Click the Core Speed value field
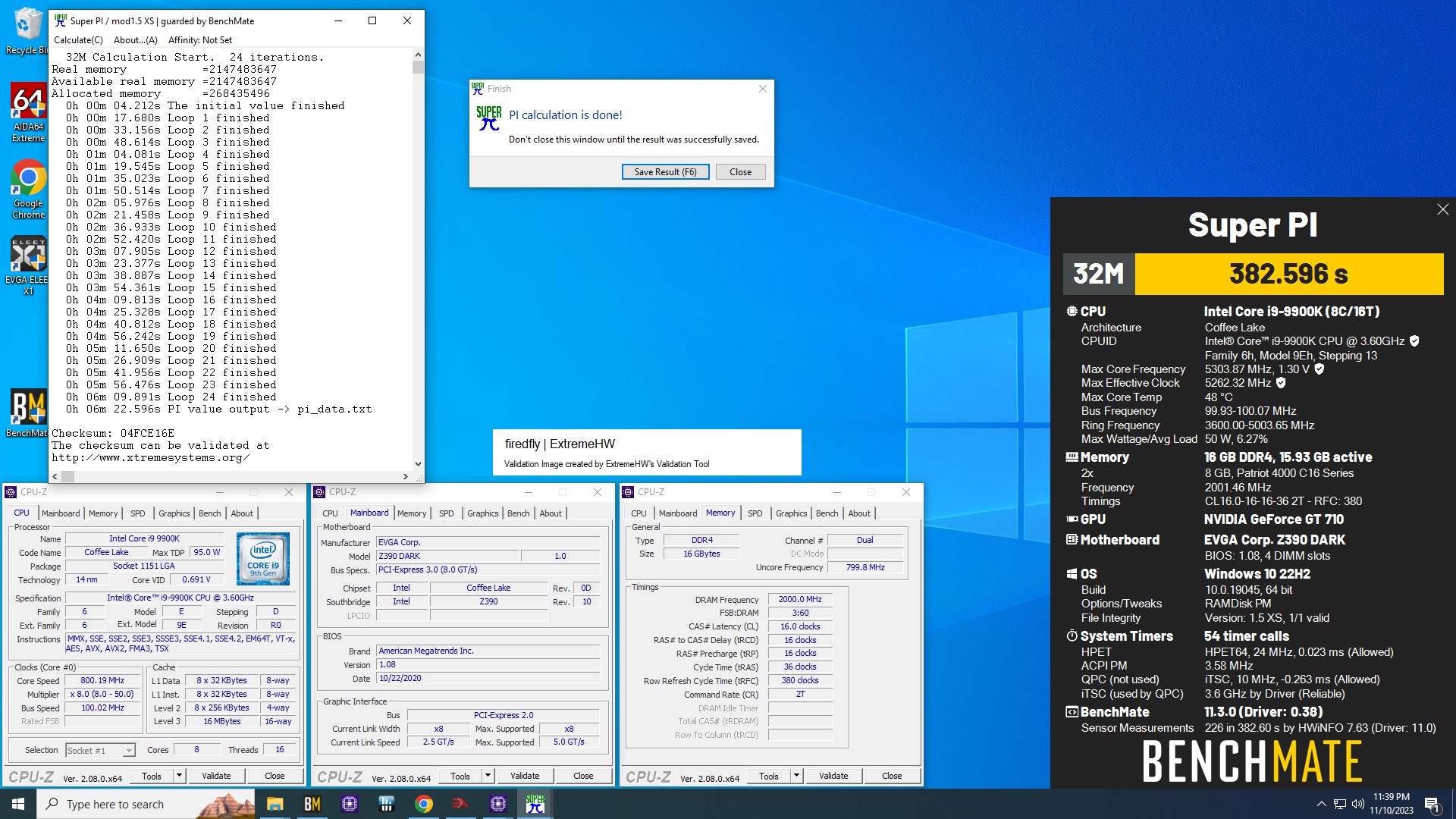The image size is (1456, 819). click(x=104, y=681)
